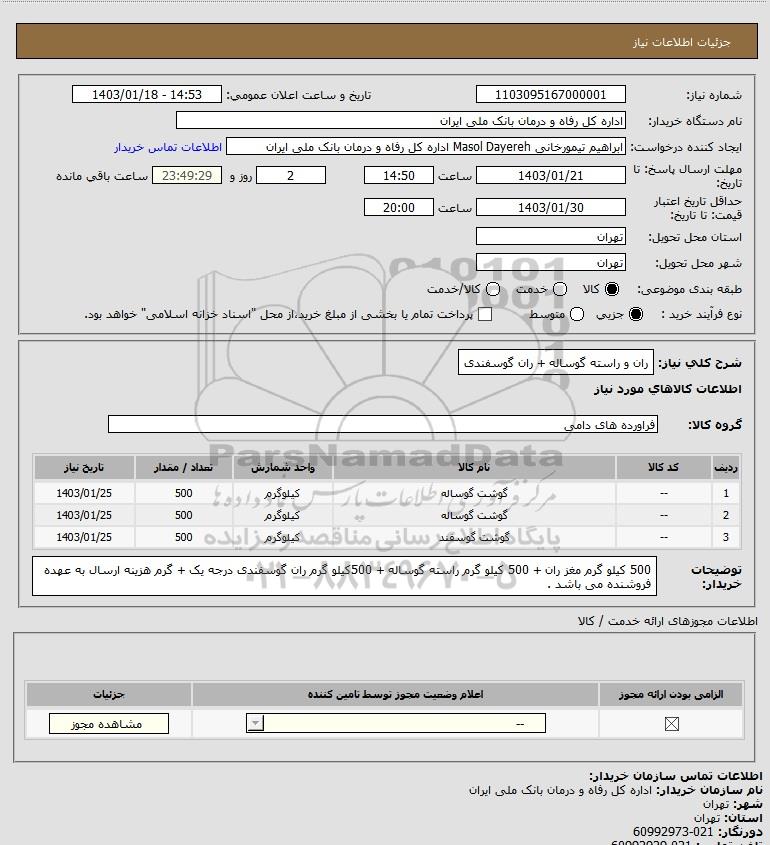Click کیلوگرم unit in row 2
770x845 pixels.
[x=282, y=515]
